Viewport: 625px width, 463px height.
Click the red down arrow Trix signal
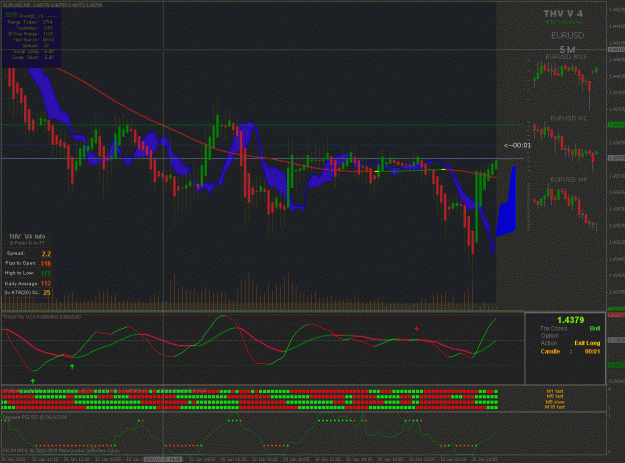click(x=417, y=329)
